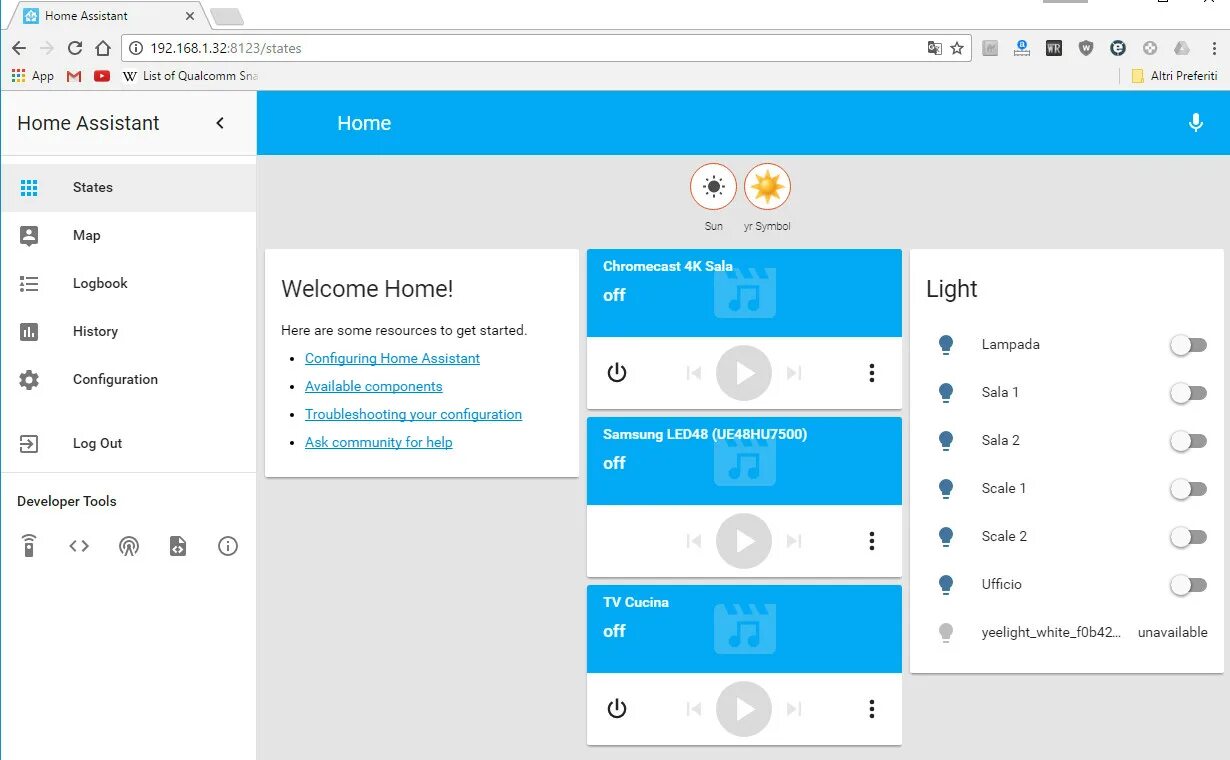Open Configuring Home Assistant link
The width and height of the screenshot is (1230, 760).
tap(392, 358)
